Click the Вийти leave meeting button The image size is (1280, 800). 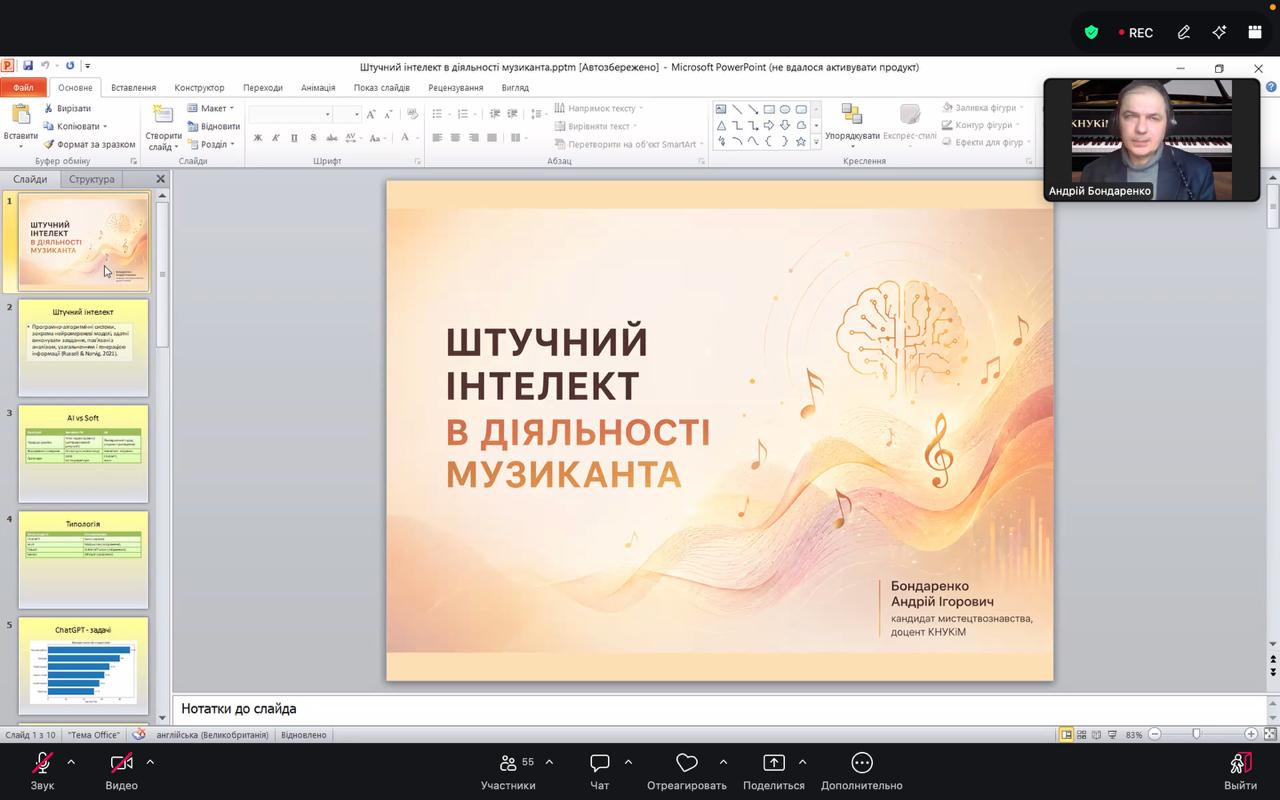[x=1240, y=770]
